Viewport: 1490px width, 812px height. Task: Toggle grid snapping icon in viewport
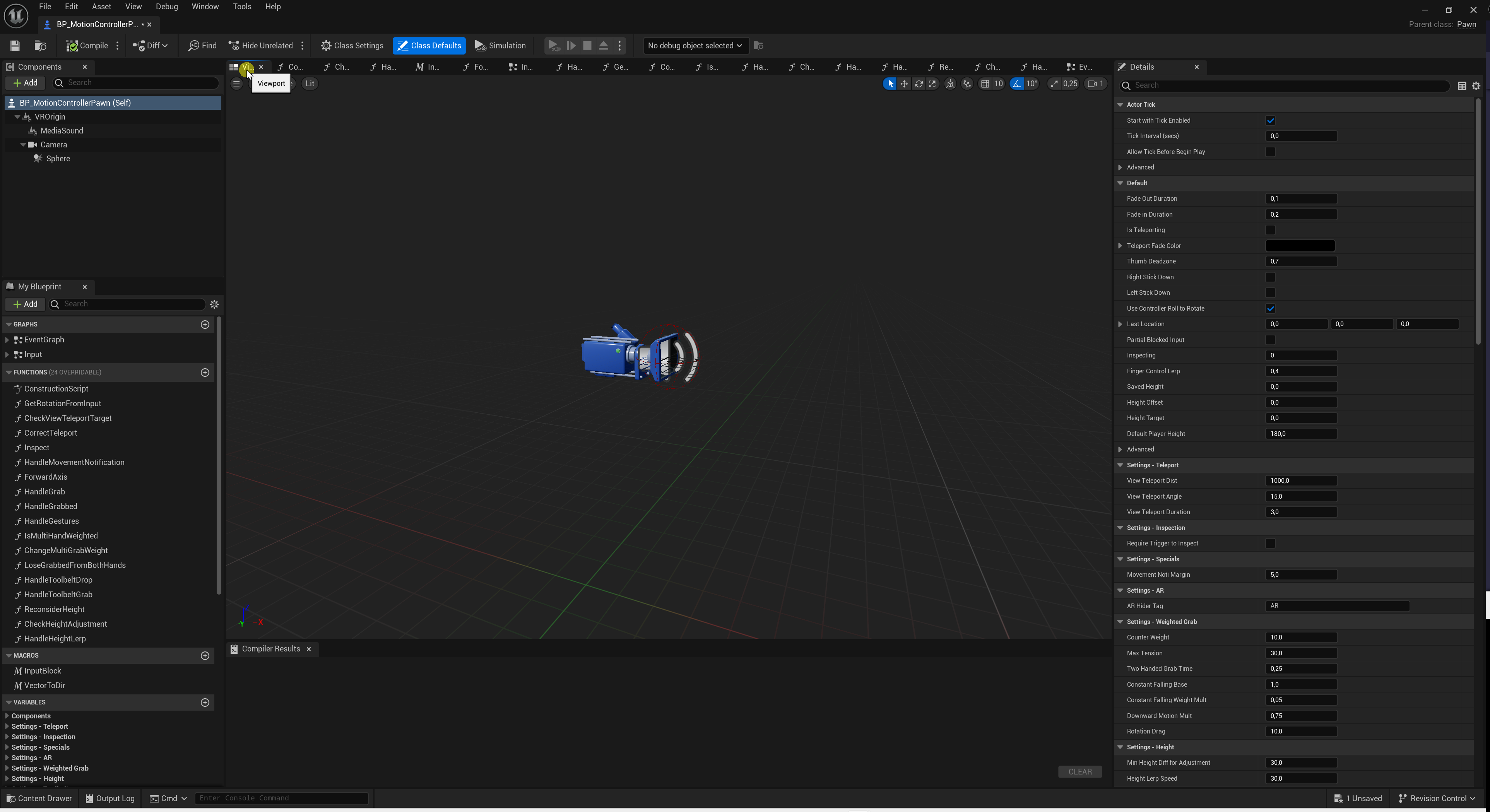click(984, 84)
